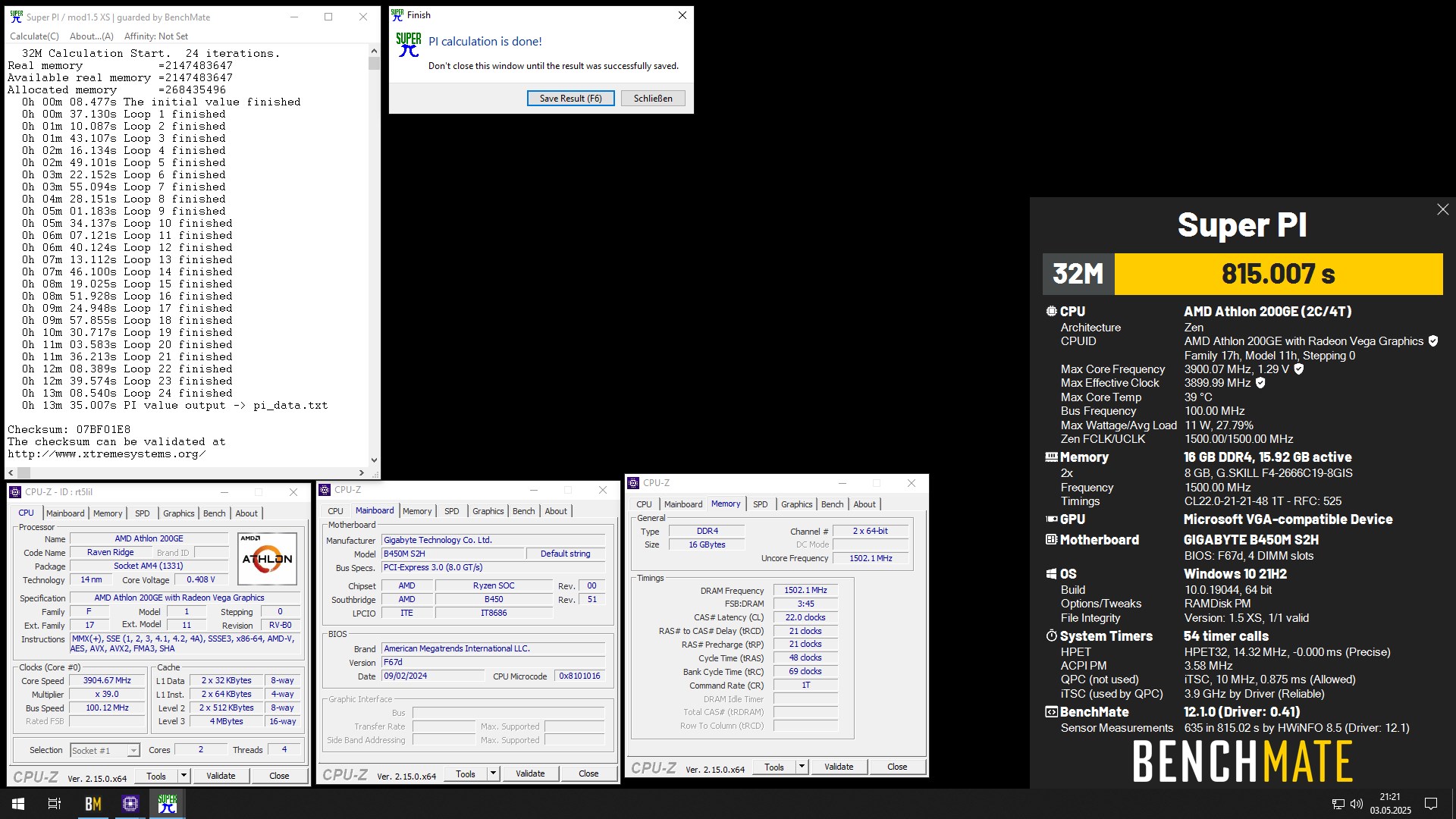Viewport: 1456px width, 819px height.
Task: Open the notification center icon
Action: pyautogui.click(x=1431, y=804)
